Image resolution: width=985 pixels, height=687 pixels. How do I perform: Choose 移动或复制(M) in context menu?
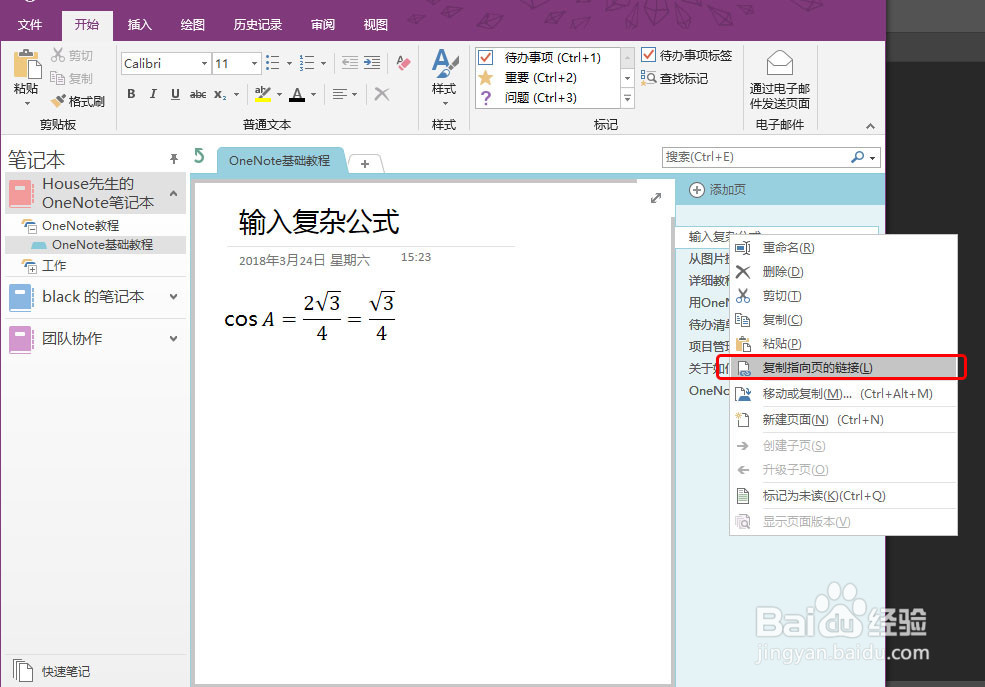(844, 394)
